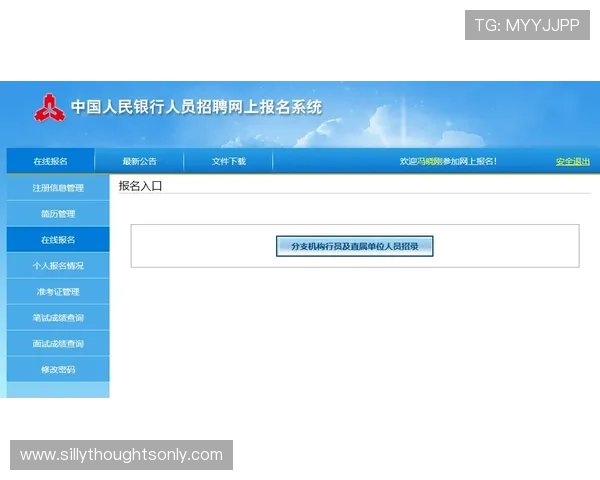Open the 最新公告 tab
Screen dimensions: 600x480
[x=139, y=161]
